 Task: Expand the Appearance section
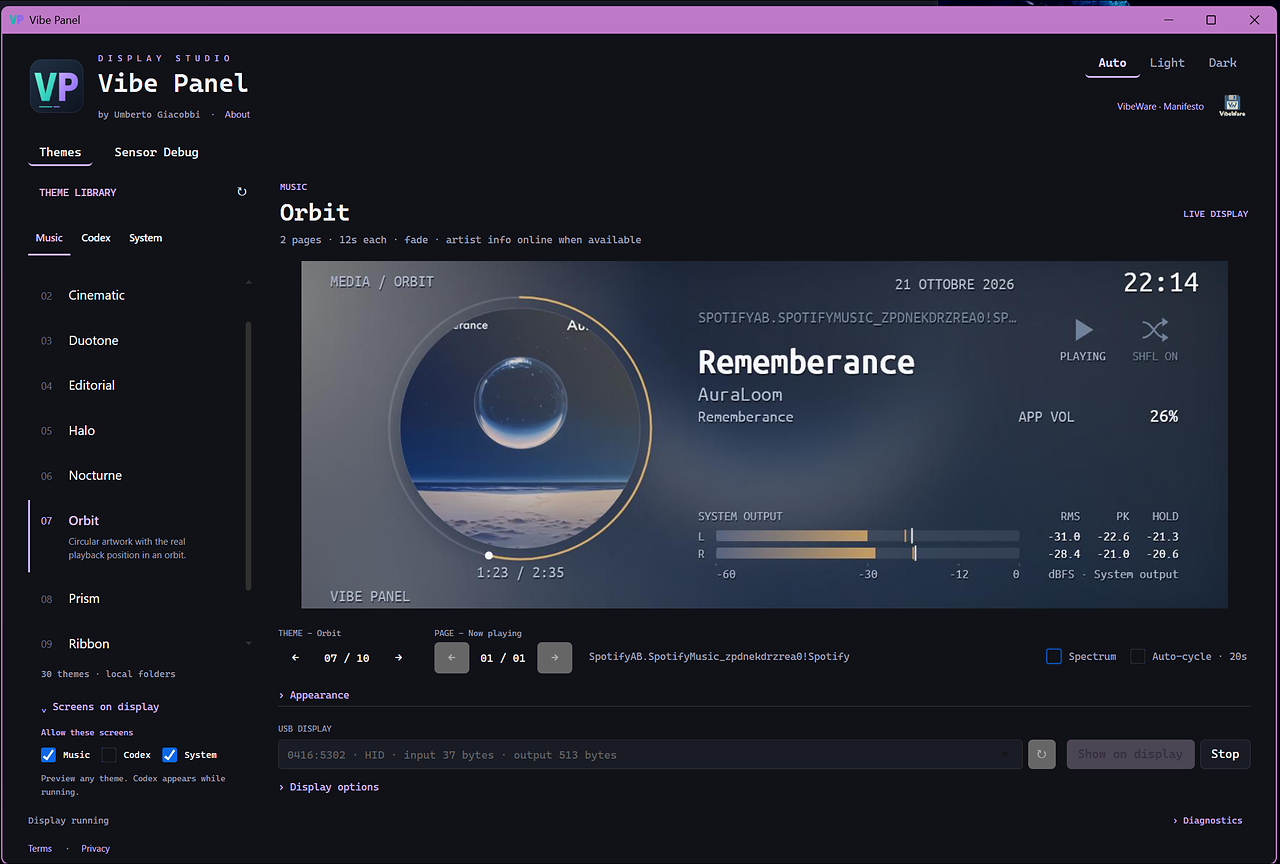(314, 695)
